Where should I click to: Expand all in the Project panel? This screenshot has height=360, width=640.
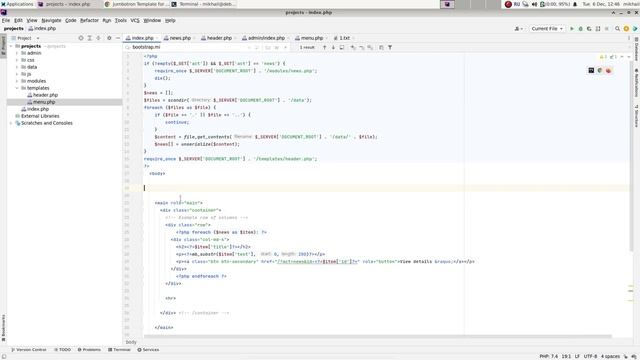89,38
